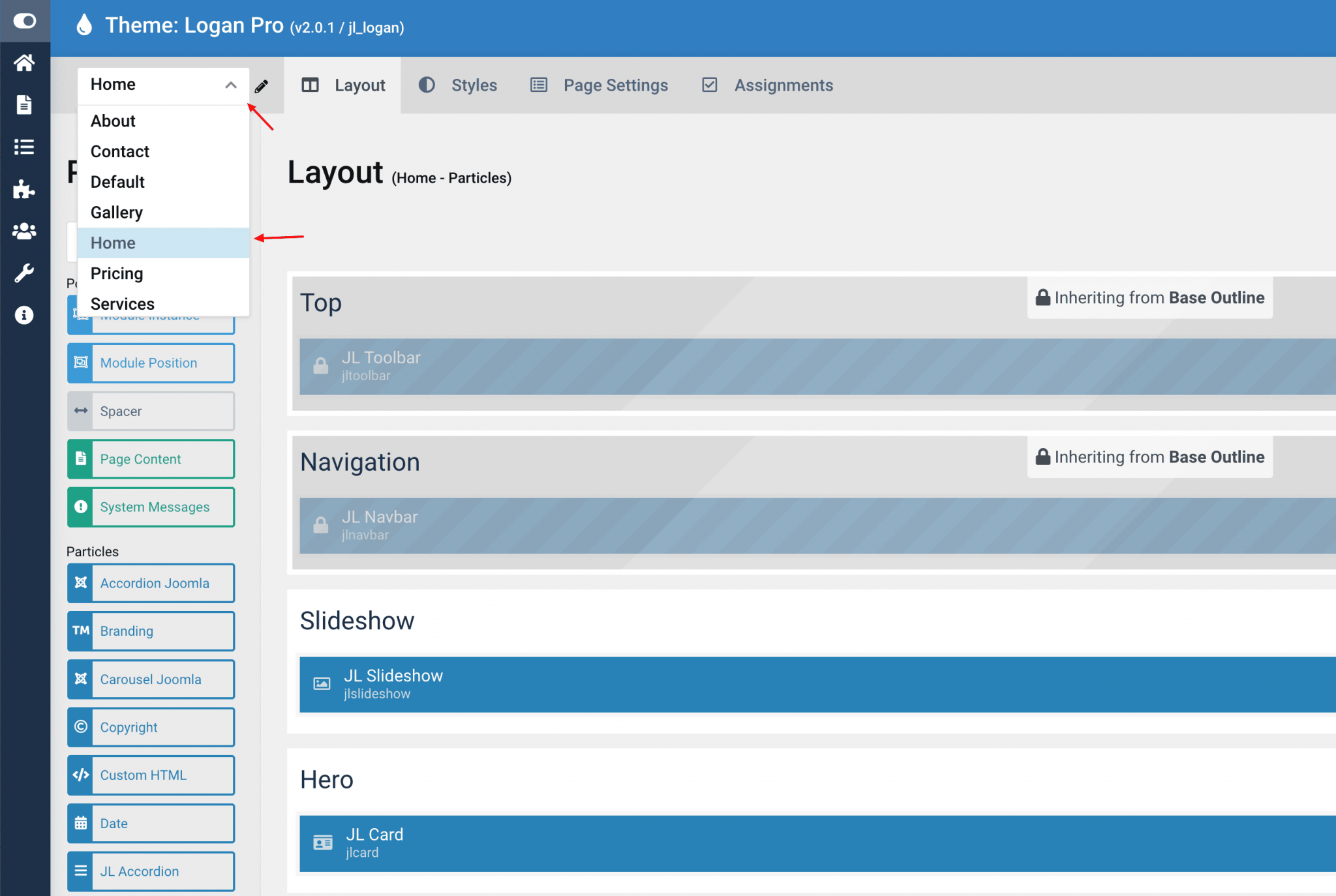Open the Help info icon in sidebar
The image size is (1336, 896).
click(24, 316)
